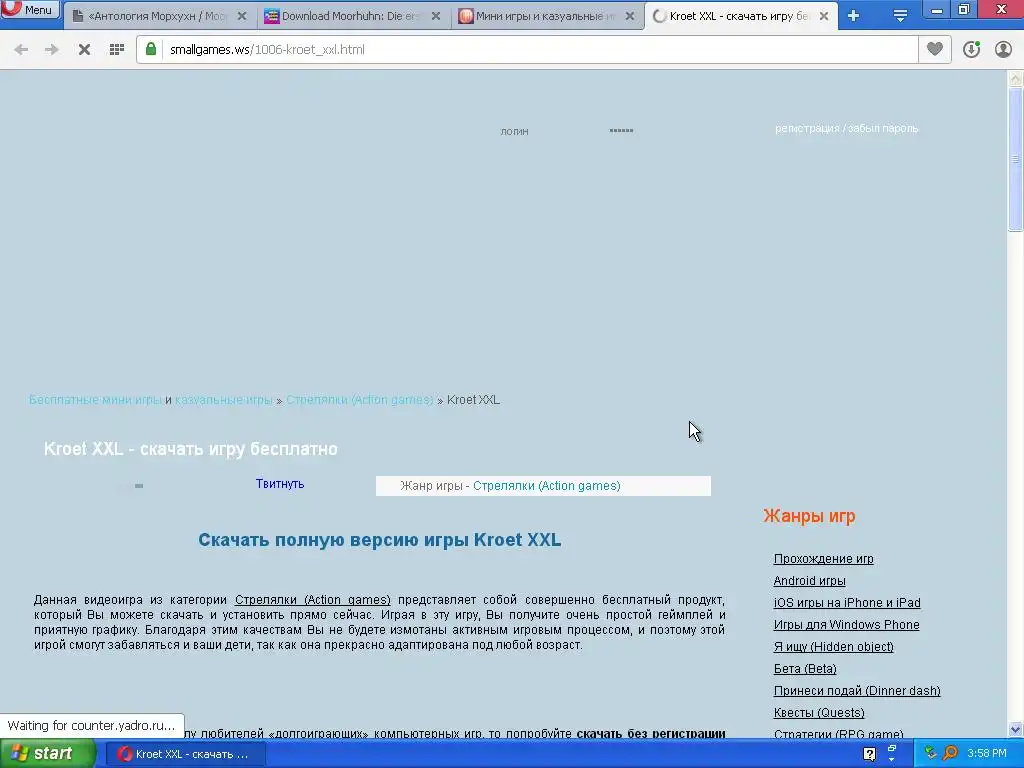Open Принеси подай (Dinner dash) link
1024x768 pixels.
[x=857, y=691]
